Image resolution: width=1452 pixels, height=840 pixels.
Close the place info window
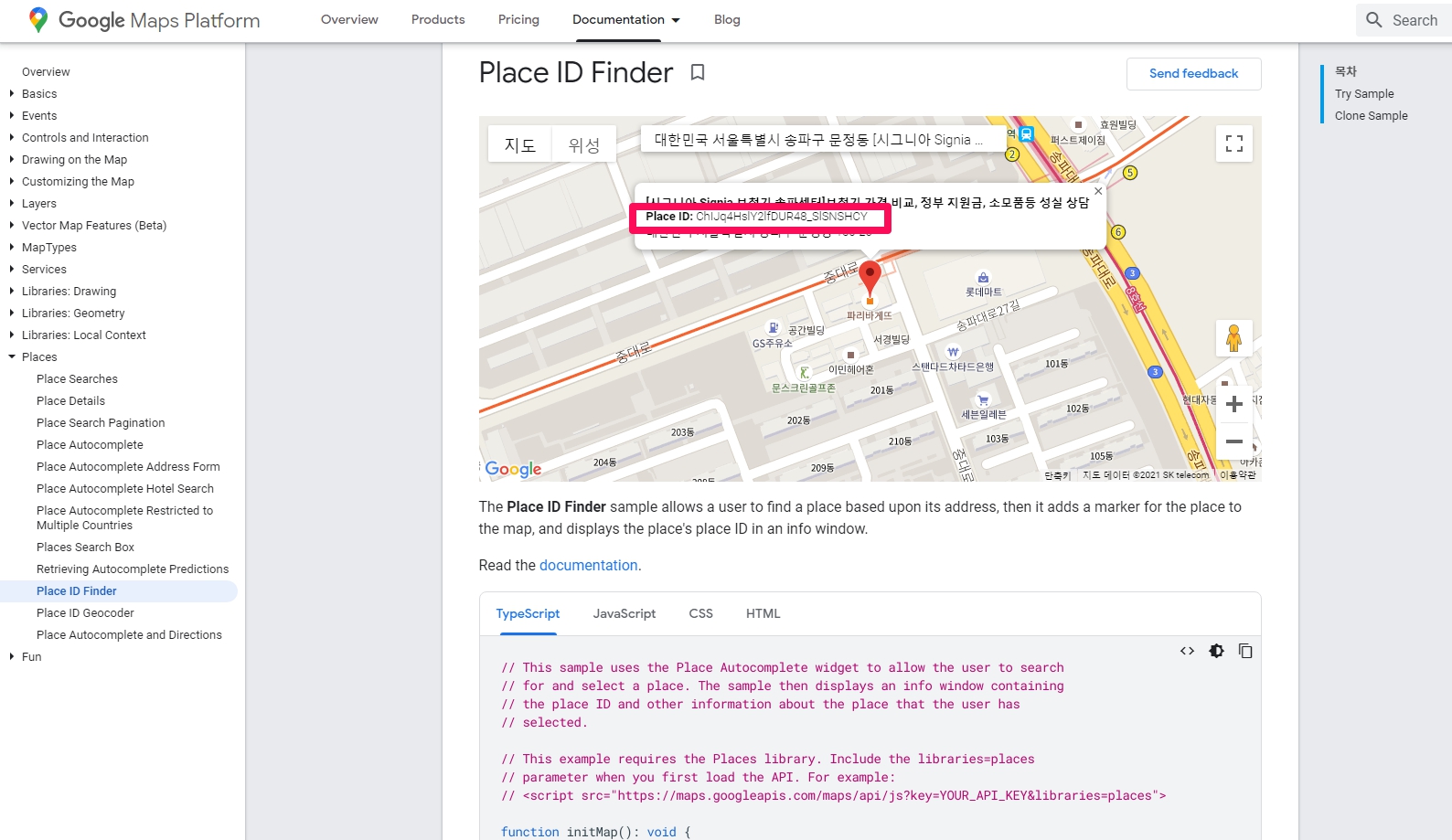click(1098, 191)
